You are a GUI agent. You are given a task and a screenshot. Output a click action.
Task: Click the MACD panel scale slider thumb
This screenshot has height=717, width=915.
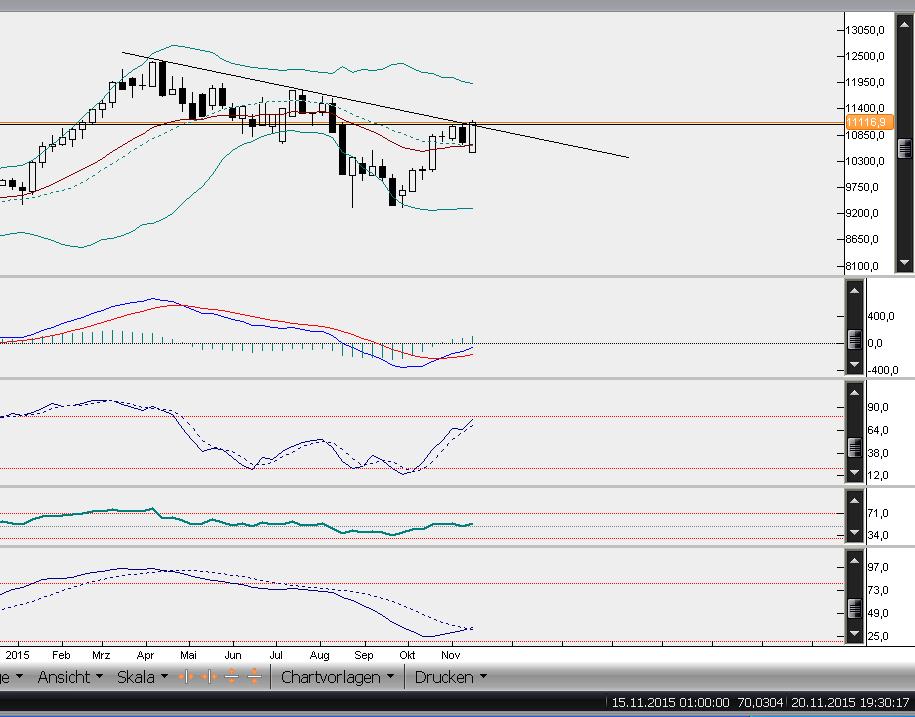click(x=854, y=339)
